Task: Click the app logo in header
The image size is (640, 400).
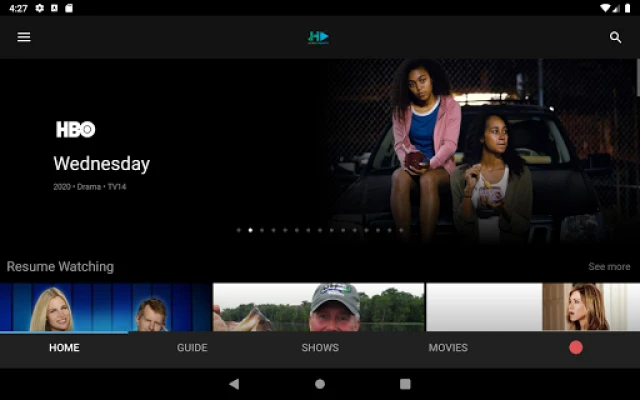Action: point(318,37)
